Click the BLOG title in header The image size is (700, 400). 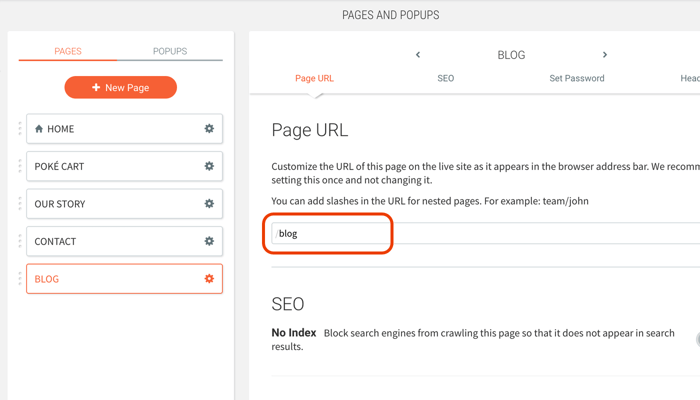pyautogui.click(x=511, y=55)
